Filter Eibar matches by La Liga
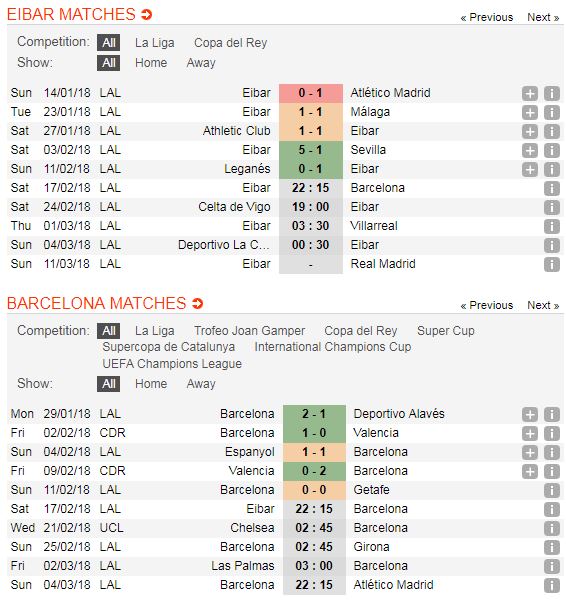Viewport: 566px width, 603px height. (x=155, y=43)
